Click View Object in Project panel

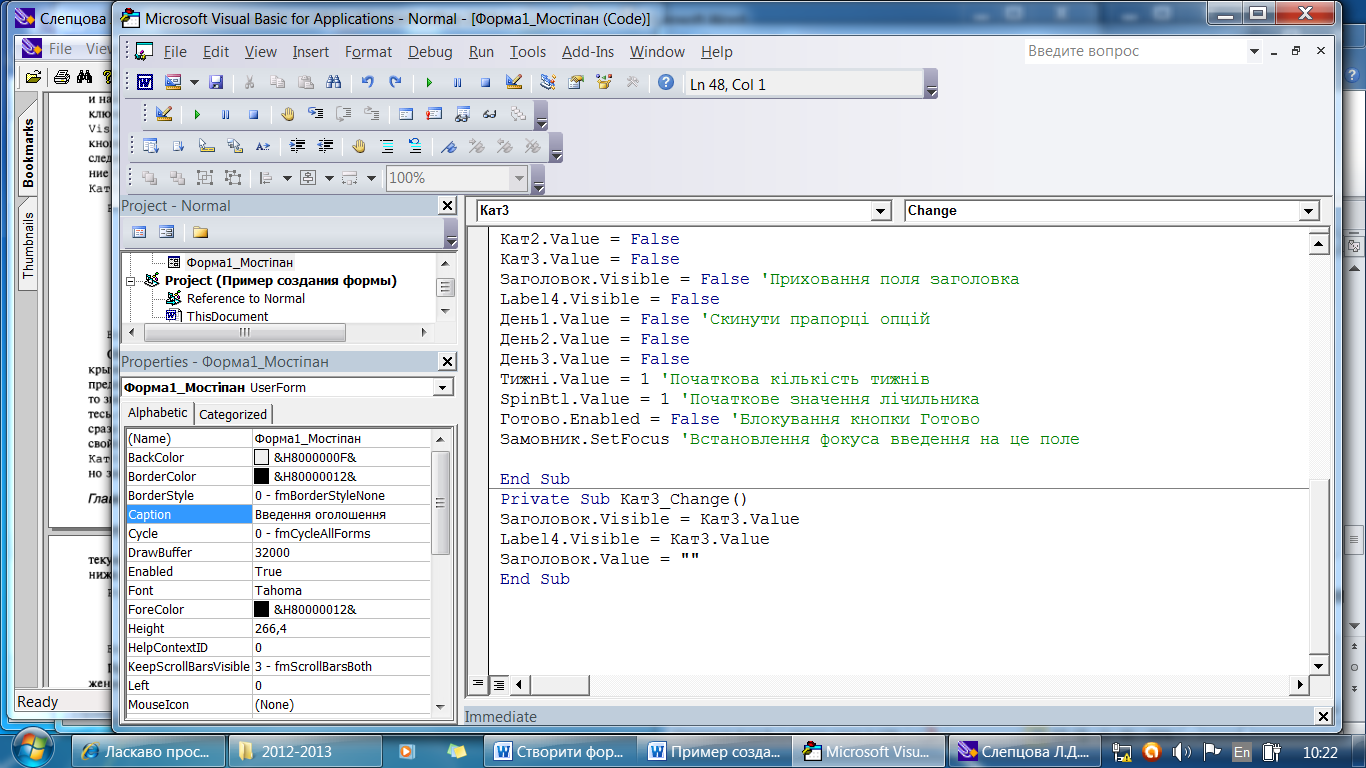point(166,232)
